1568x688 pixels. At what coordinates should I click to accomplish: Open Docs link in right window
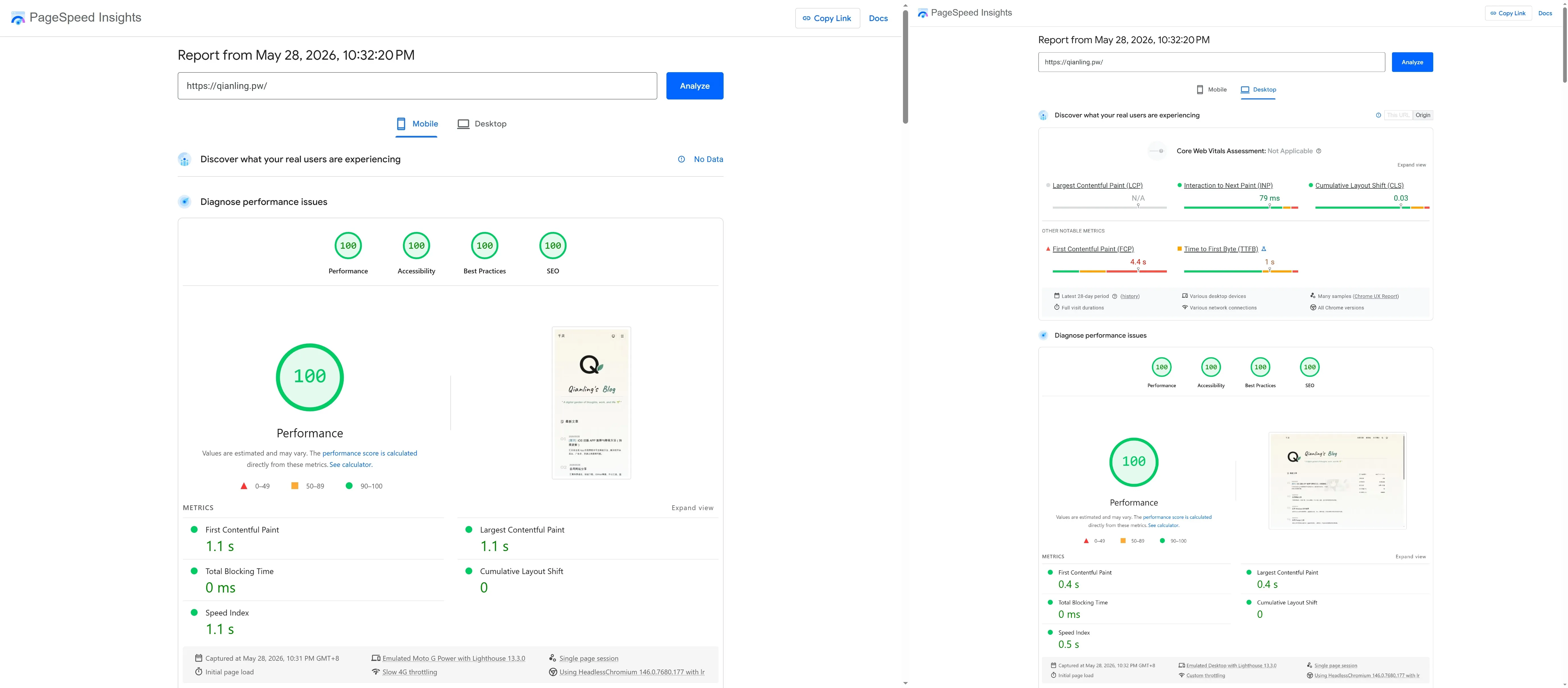pyautogui.click(x=1545, y=13)
